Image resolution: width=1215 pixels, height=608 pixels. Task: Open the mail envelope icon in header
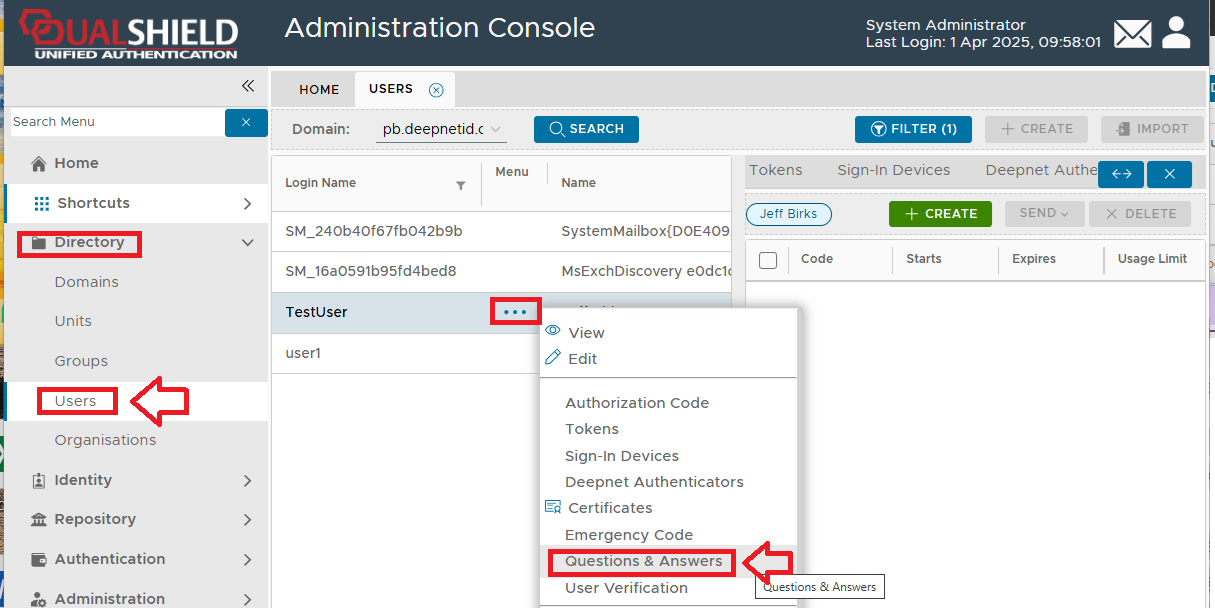tap(1132, 34)
